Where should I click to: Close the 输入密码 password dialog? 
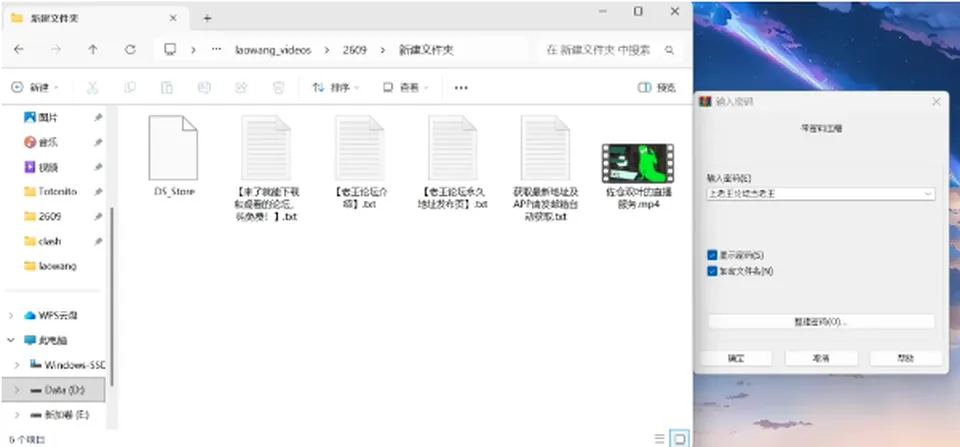point(936,102)
